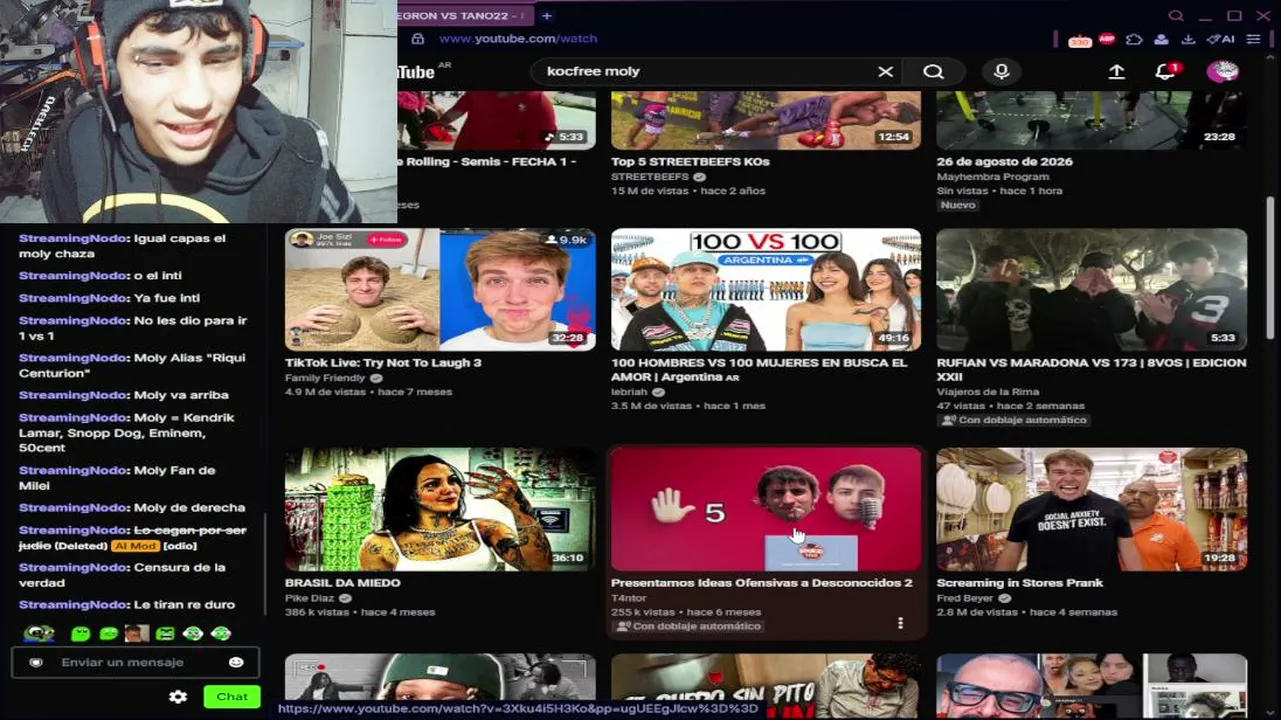Open the Presentamos Ideas Ofensivas thumbnail

click(766, 509)
